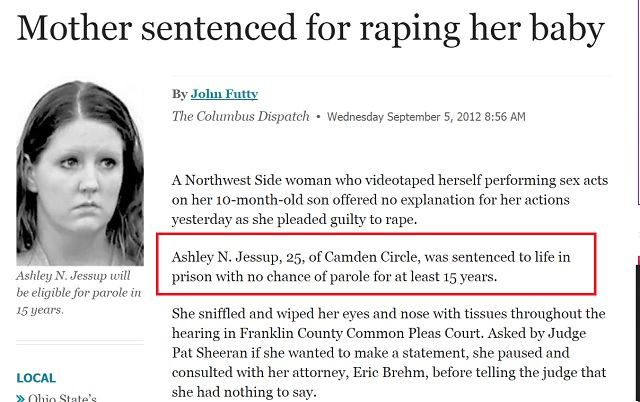Image resolution: width=640 pixels, height=402 pixels.
Task: Click the paragraph beginning 'She sniffled and wiped'
Action: tap(389, 353)
